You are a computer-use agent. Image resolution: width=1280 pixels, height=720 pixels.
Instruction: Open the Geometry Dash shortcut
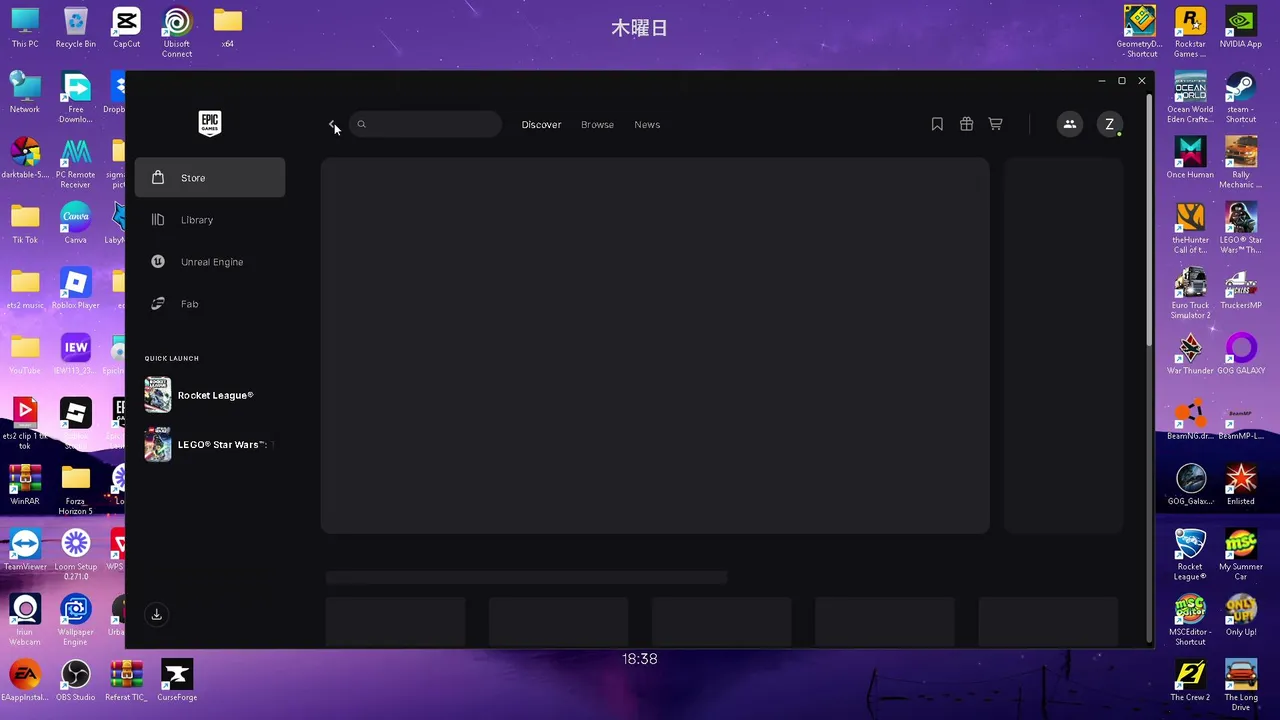1140,32
